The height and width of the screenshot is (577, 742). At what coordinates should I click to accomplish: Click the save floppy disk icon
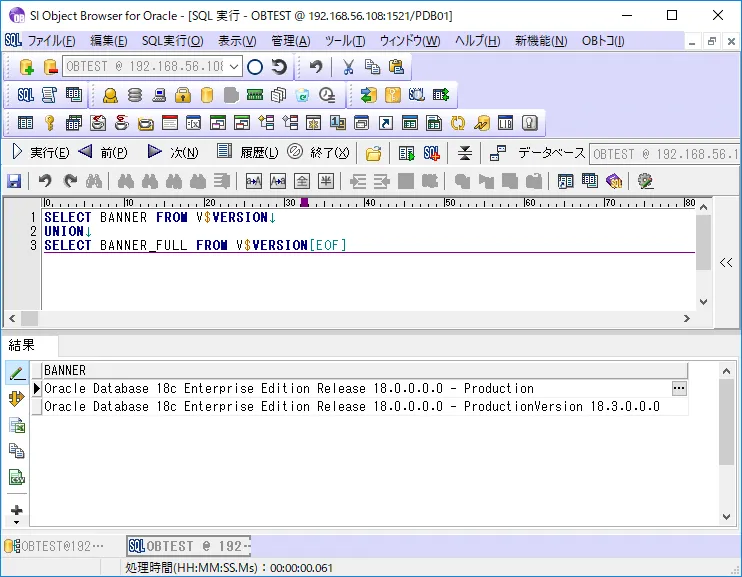tap(14, 181)
